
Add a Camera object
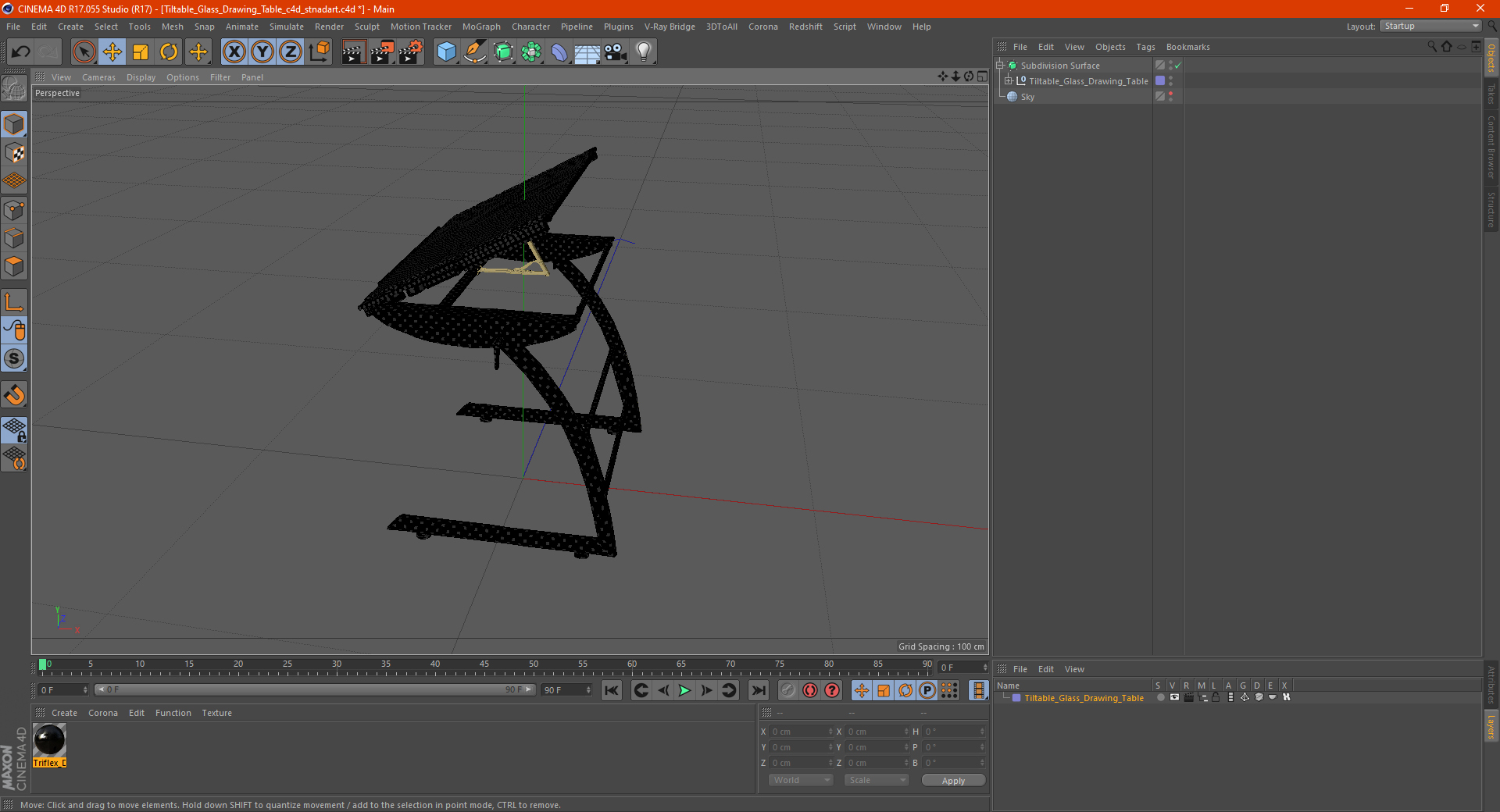[x=616, y=52]
